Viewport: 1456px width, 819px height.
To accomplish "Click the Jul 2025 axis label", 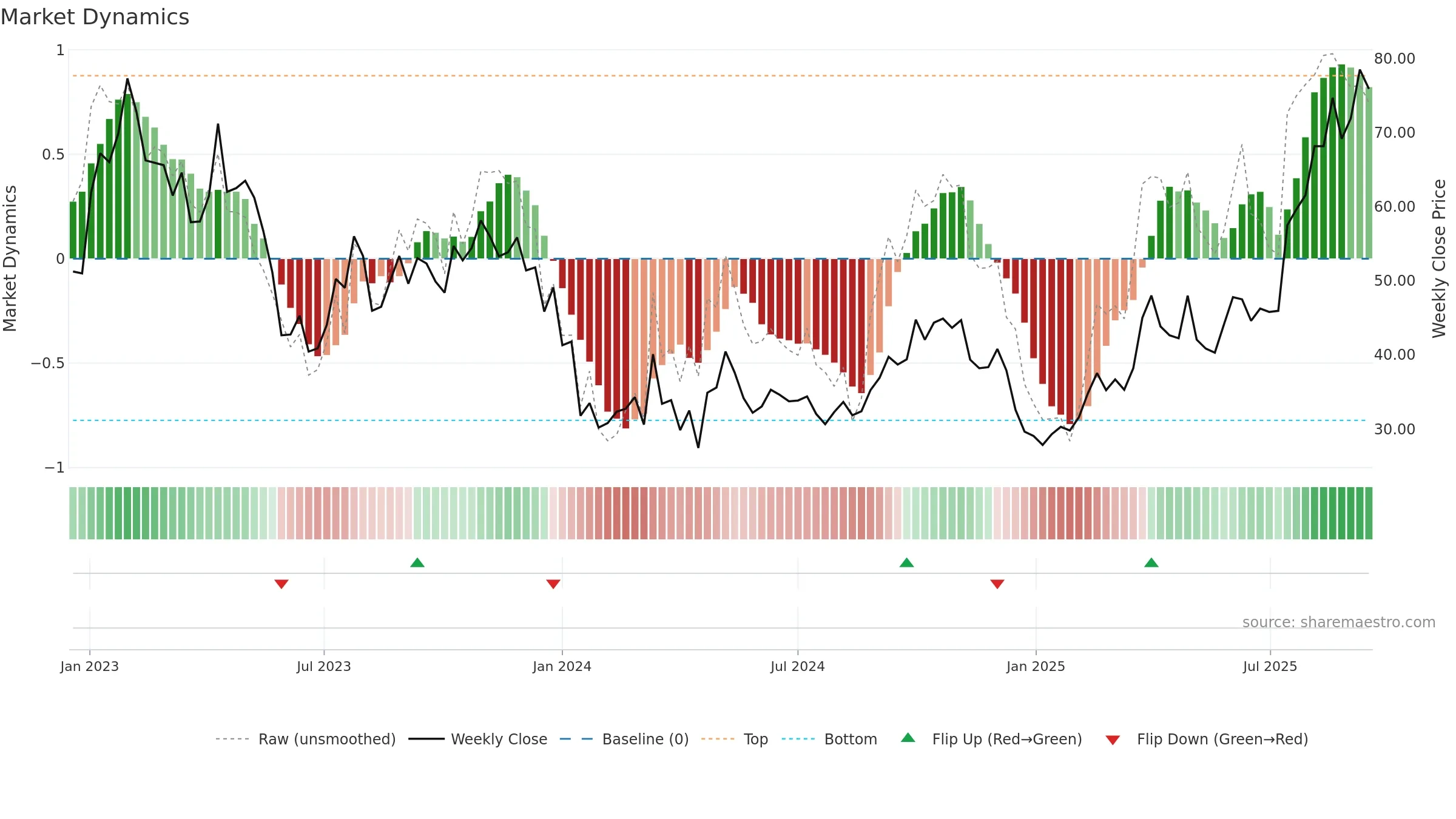I will click(1270, 666).
